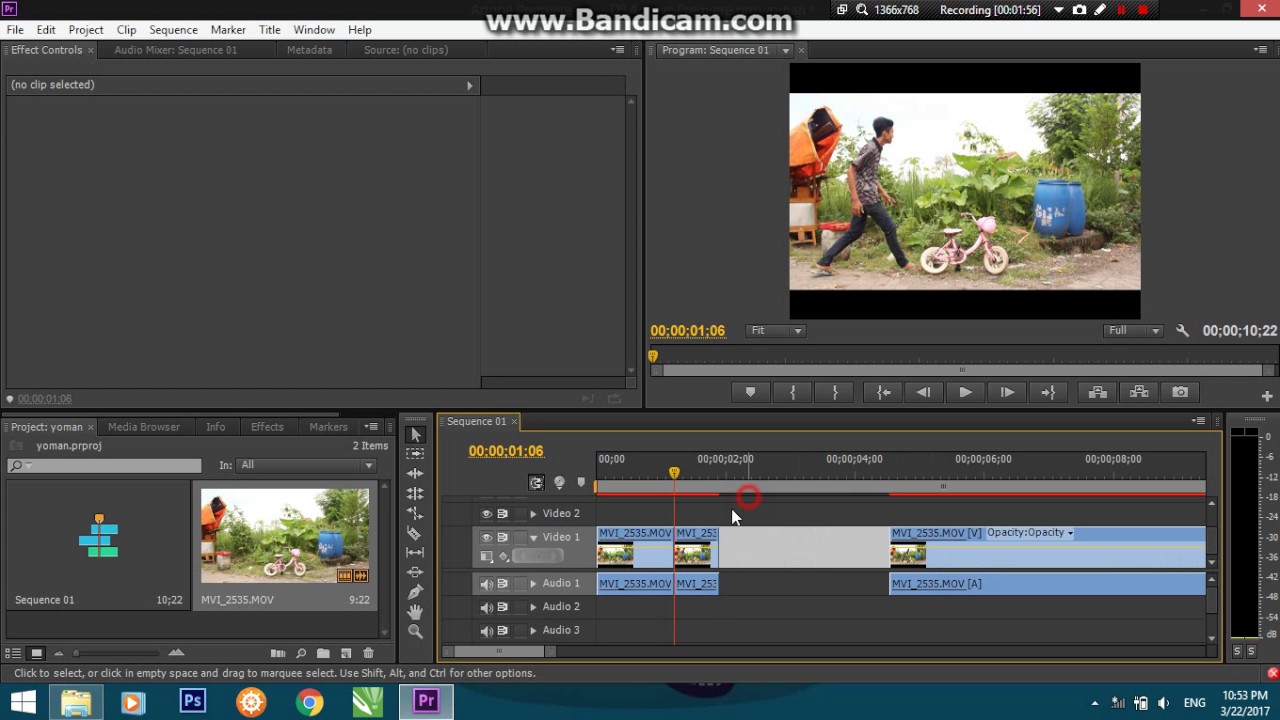Viewport: 1280px width, 720px height.
Task: Step back one frame
Action: (924, 393)
